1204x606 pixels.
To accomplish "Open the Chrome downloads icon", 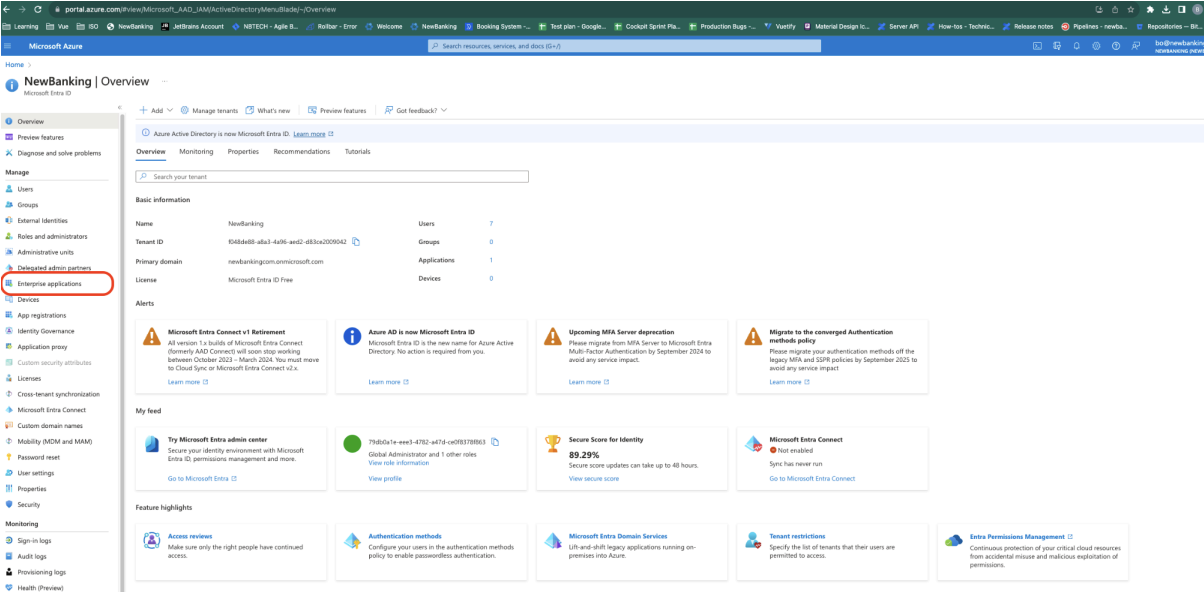I will click(1166, 9).
